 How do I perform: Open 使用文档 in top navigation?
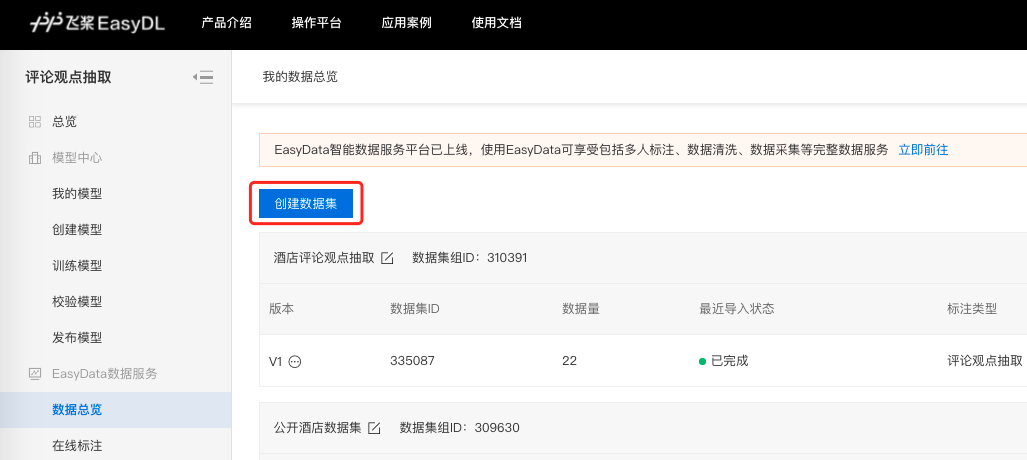[496, 23]
